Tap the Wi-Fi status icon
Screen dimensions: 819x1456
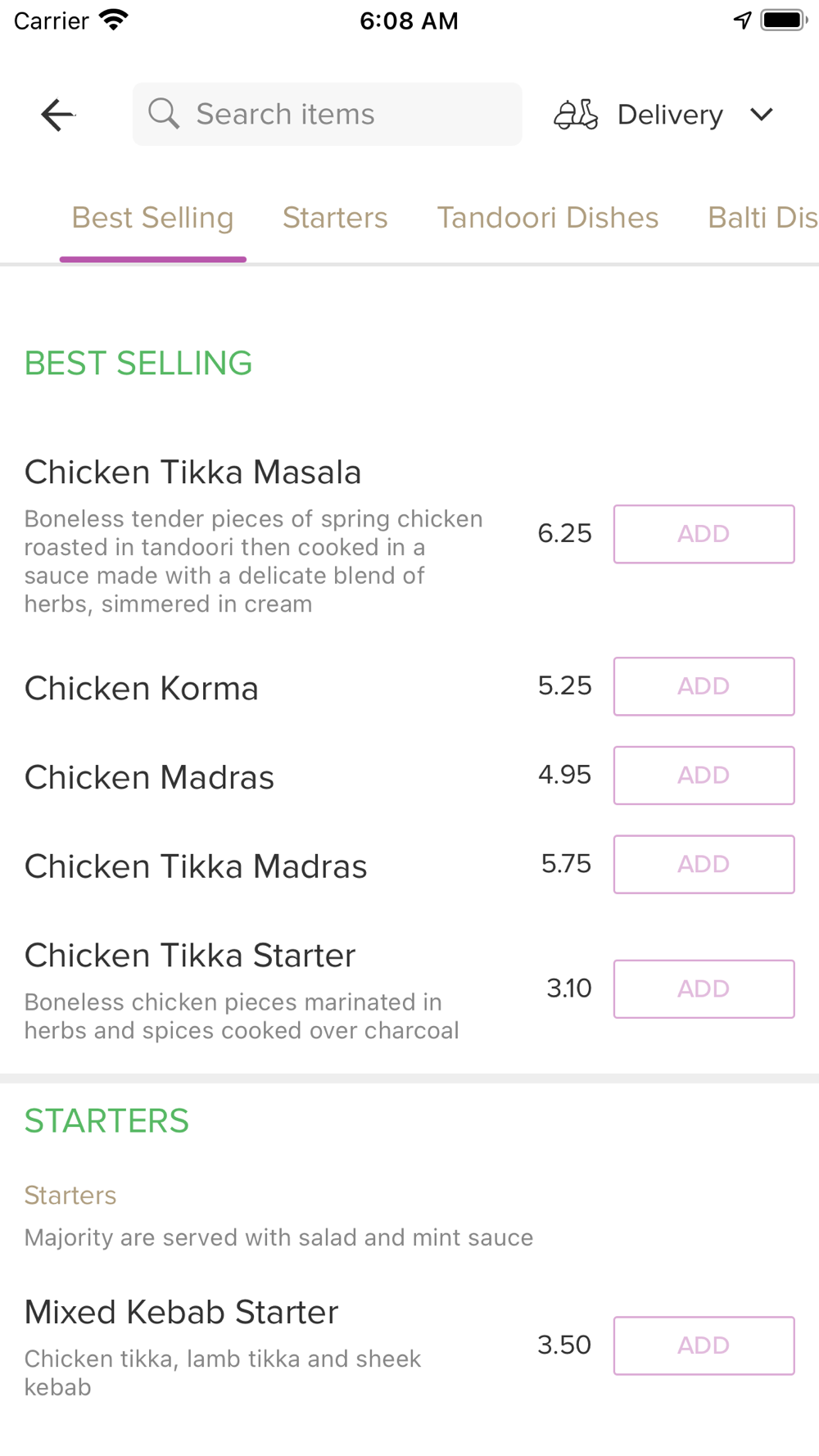[114, 20]
